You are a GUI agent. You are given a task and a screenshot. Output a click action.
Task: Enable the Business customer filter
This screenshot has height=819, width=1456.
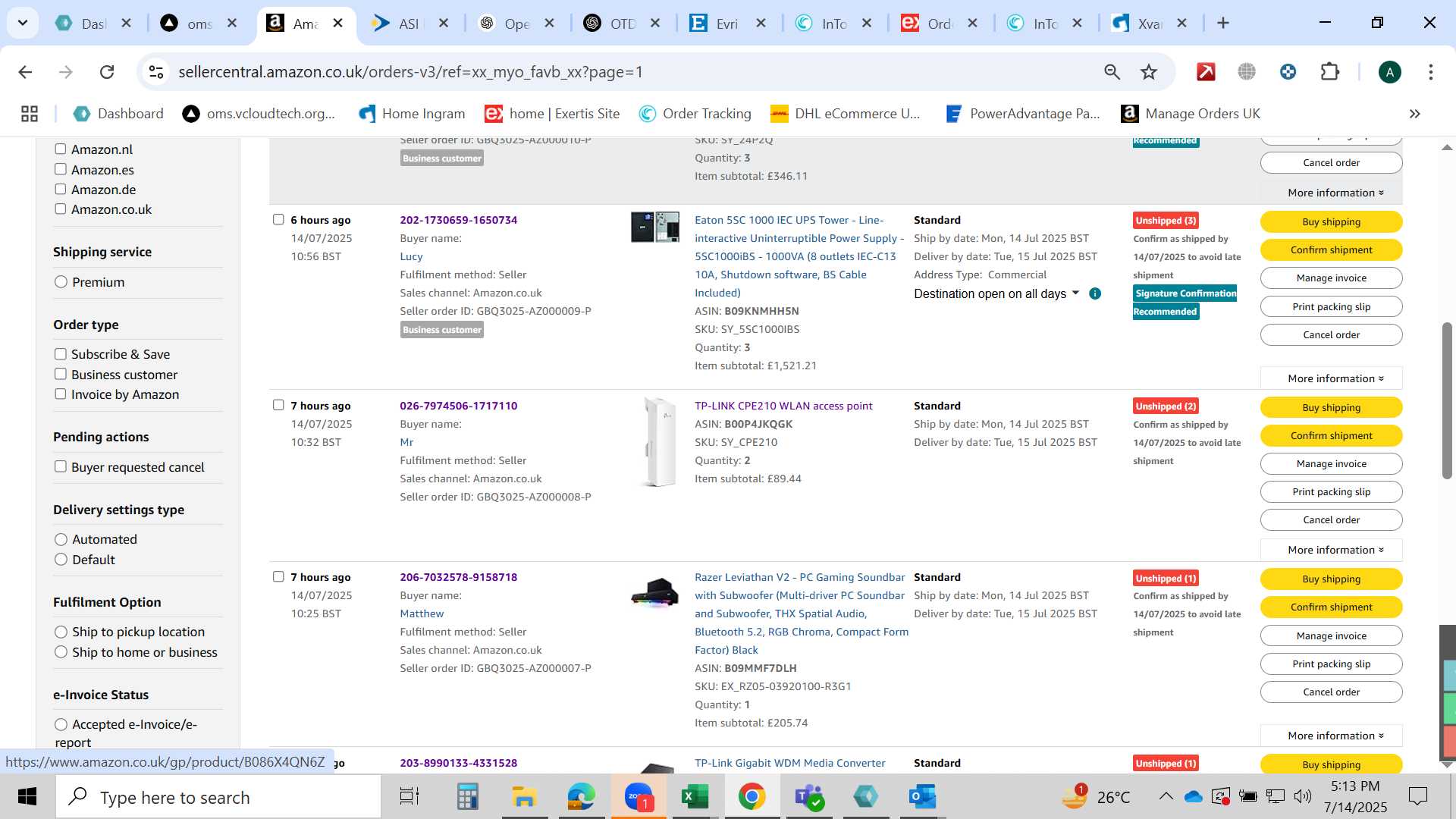[61, 374]
